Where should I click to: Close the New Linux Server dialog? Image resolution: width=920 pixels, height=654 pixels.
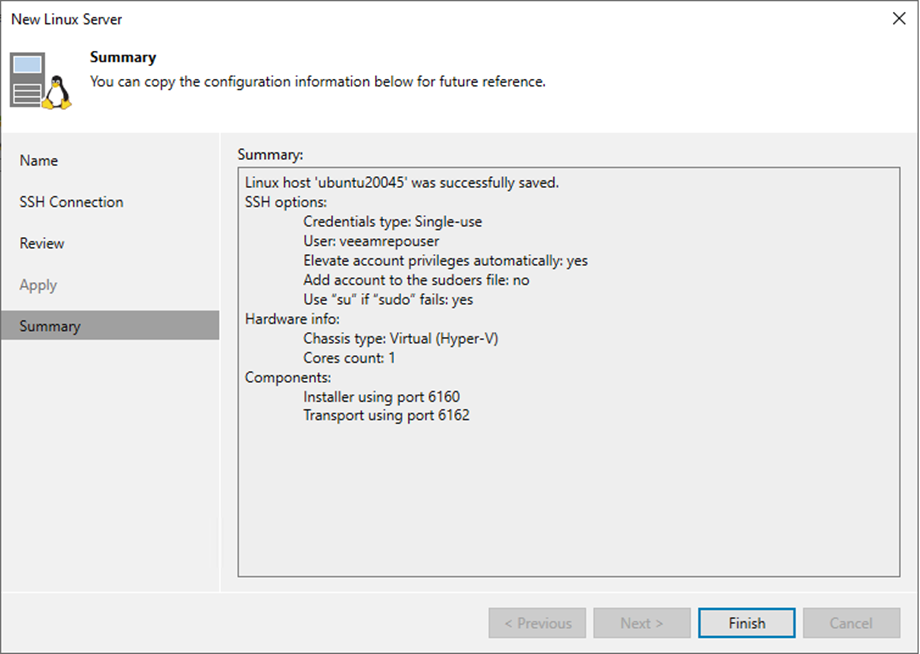coord(899,19)
